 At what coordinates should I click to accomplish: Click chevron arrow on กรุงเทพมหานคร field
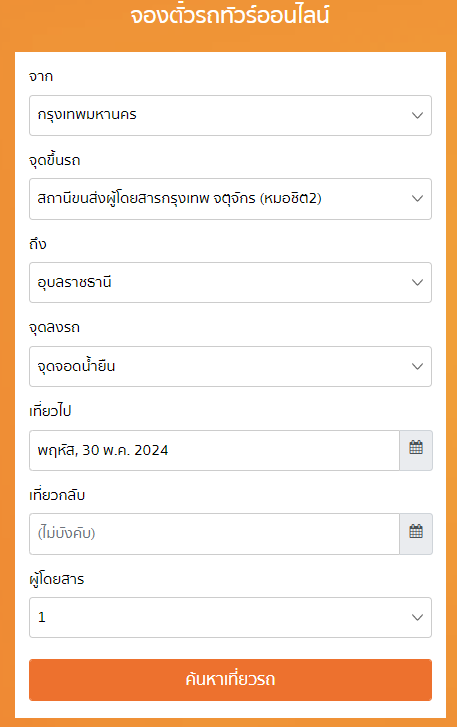coord(418,115)
